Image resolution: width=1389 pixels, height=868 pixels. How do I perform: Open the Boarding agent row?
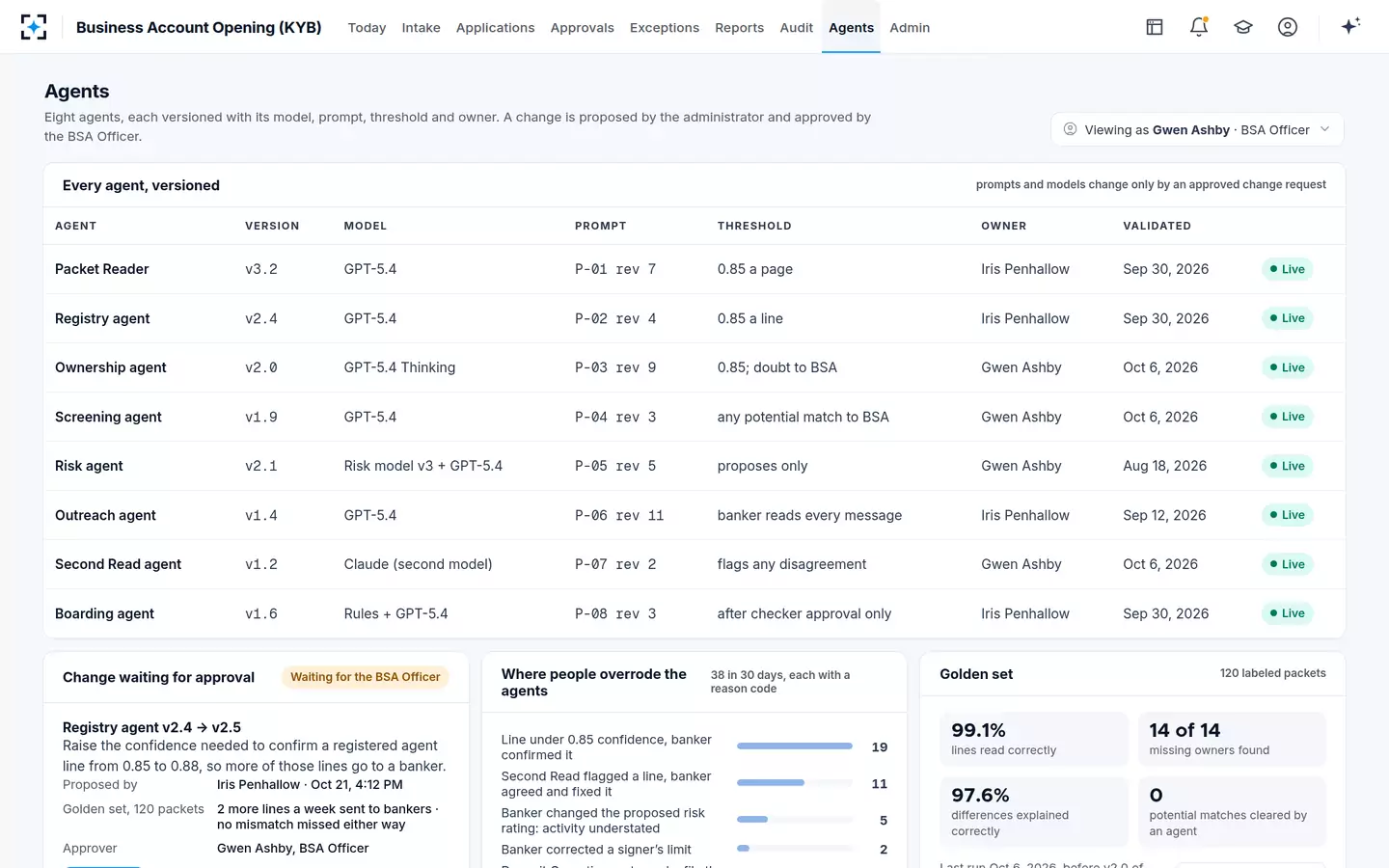click(x=694, y=613)
